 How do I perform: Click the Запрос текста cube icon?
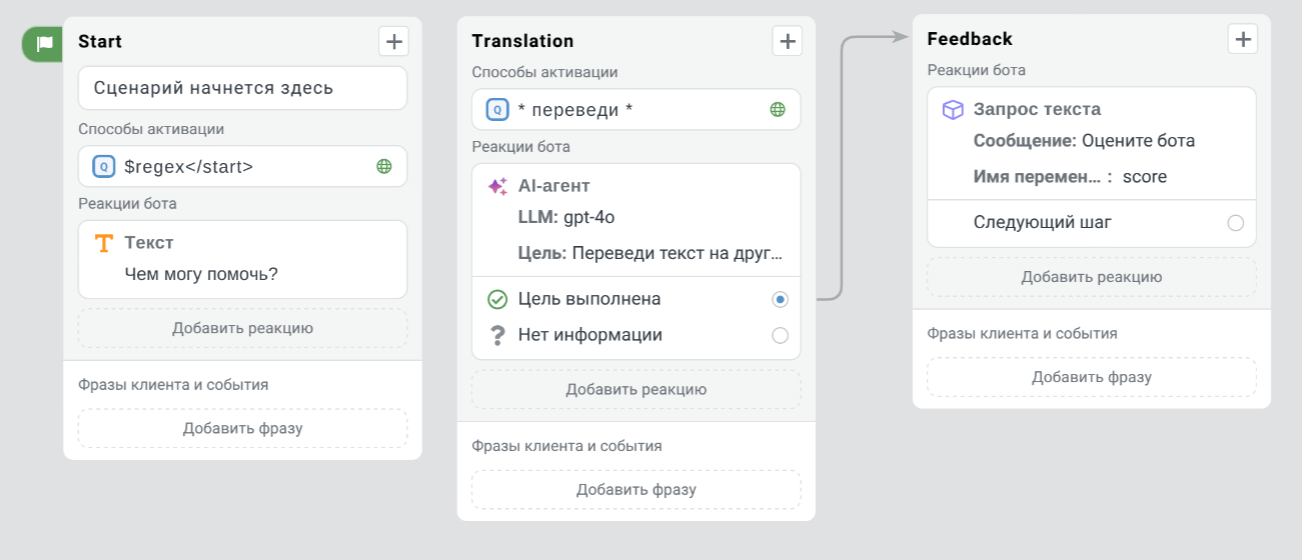pyautogui.click(x=953, y=110)
